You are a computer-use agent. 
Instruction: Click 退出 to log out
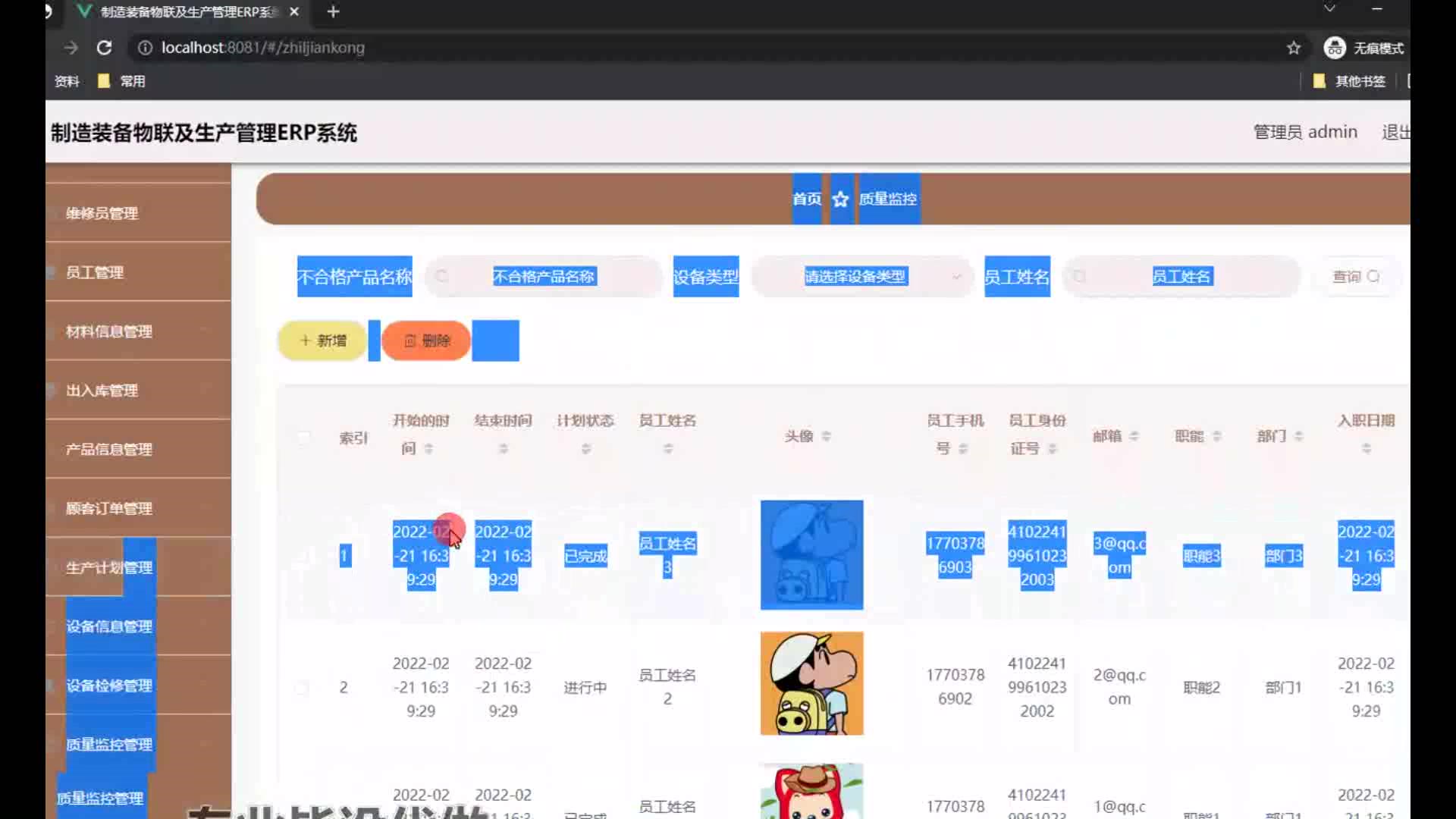[1395, 132]
